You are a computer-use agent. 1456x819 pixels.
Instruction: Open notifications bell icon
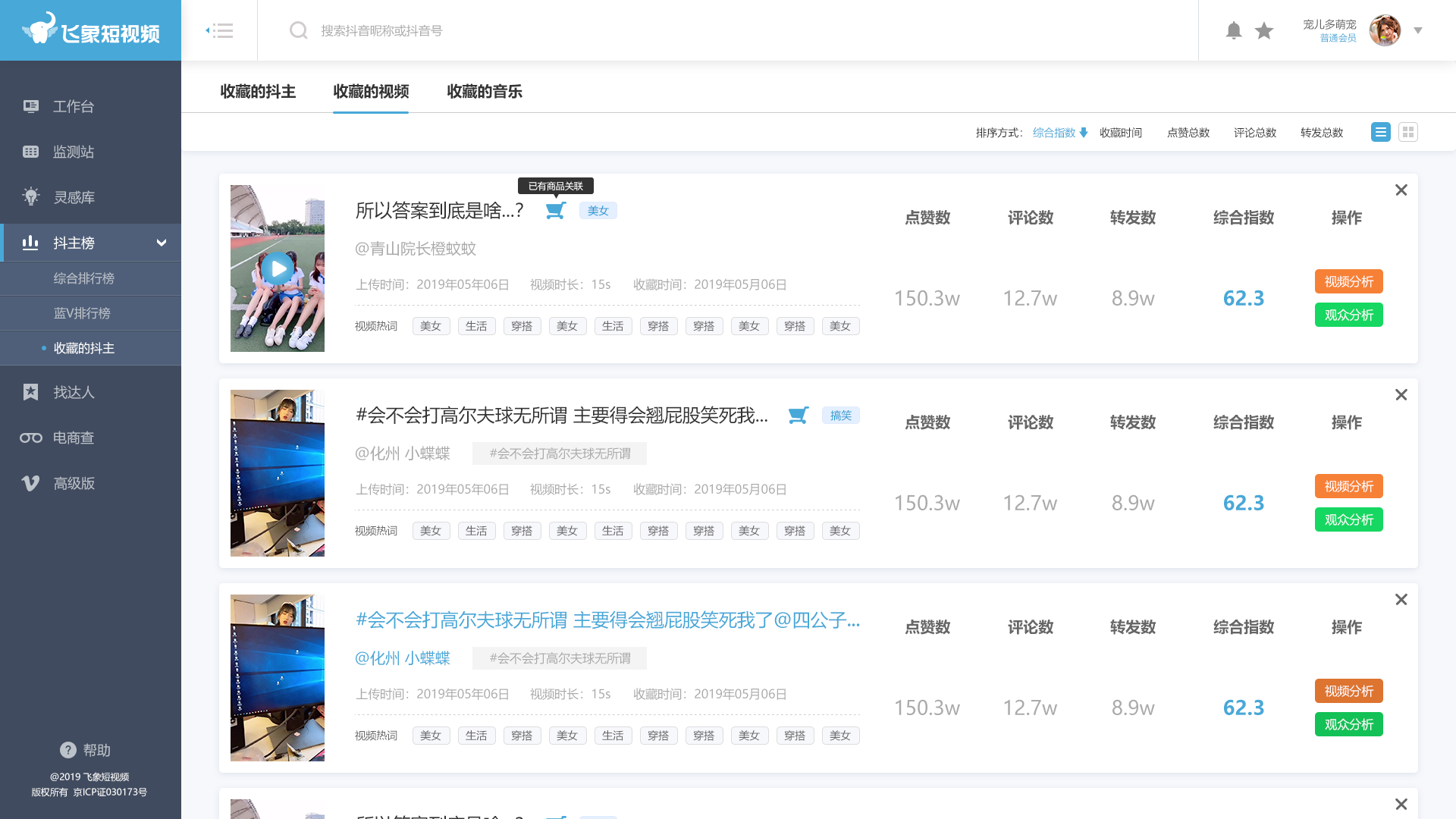tap(1234, 30)
